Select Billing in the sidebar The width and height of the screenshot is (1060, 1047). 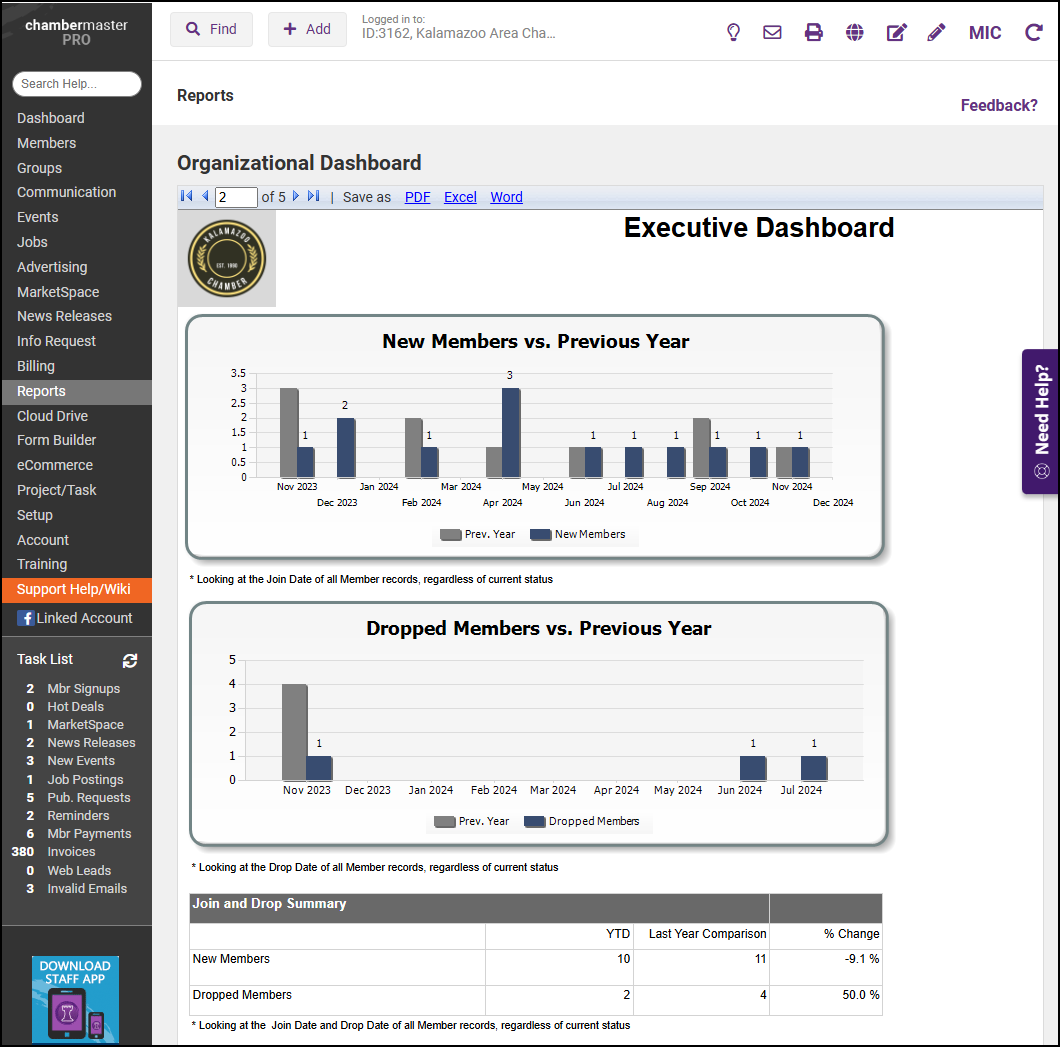coord(36,366)
